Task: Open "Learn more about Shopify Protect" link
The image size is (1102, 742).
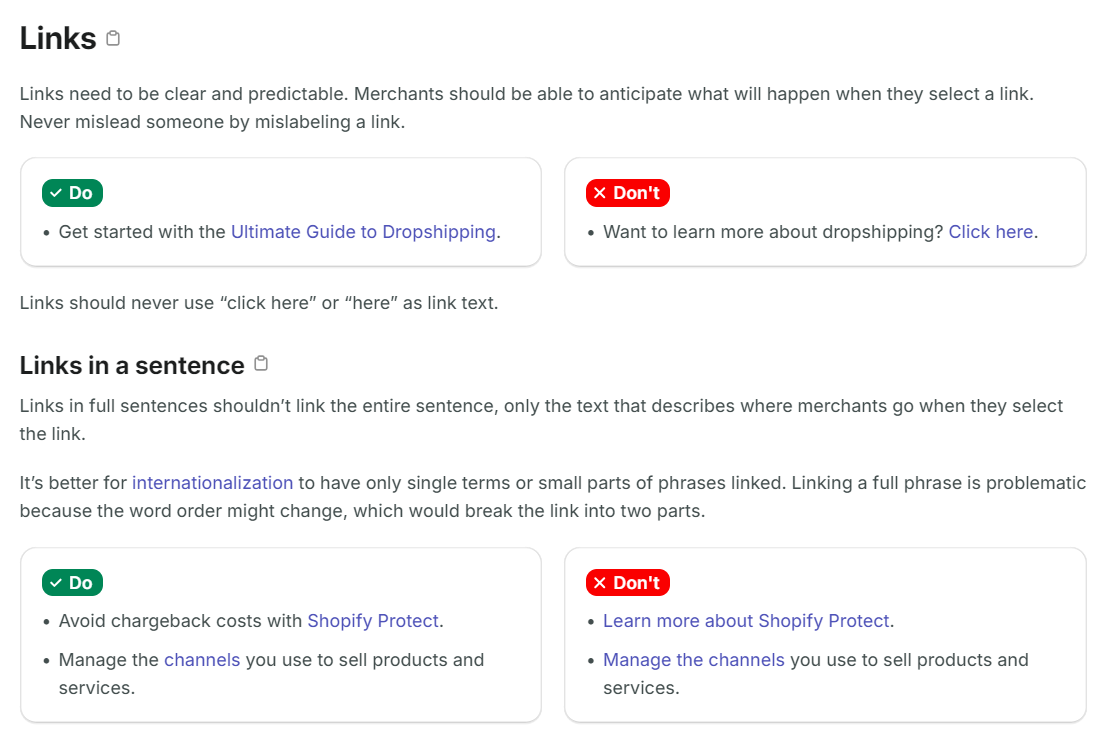Action: pos(746,620)
